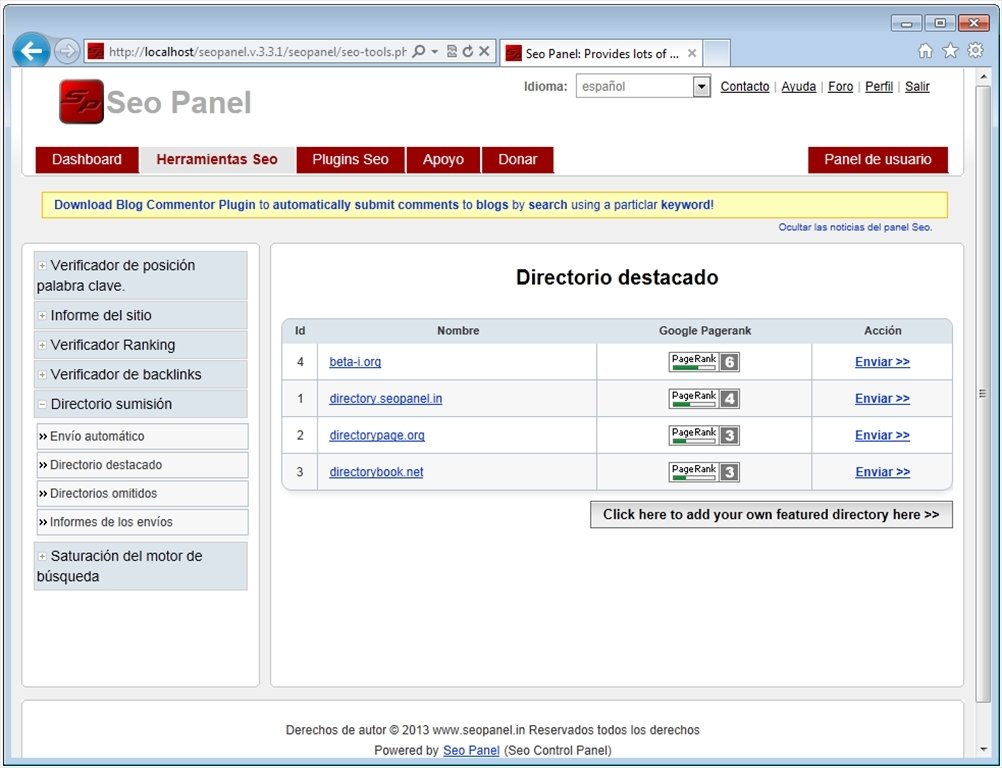Click the search magnifier in address bar

pyautogui.click(x=419, y=52)
